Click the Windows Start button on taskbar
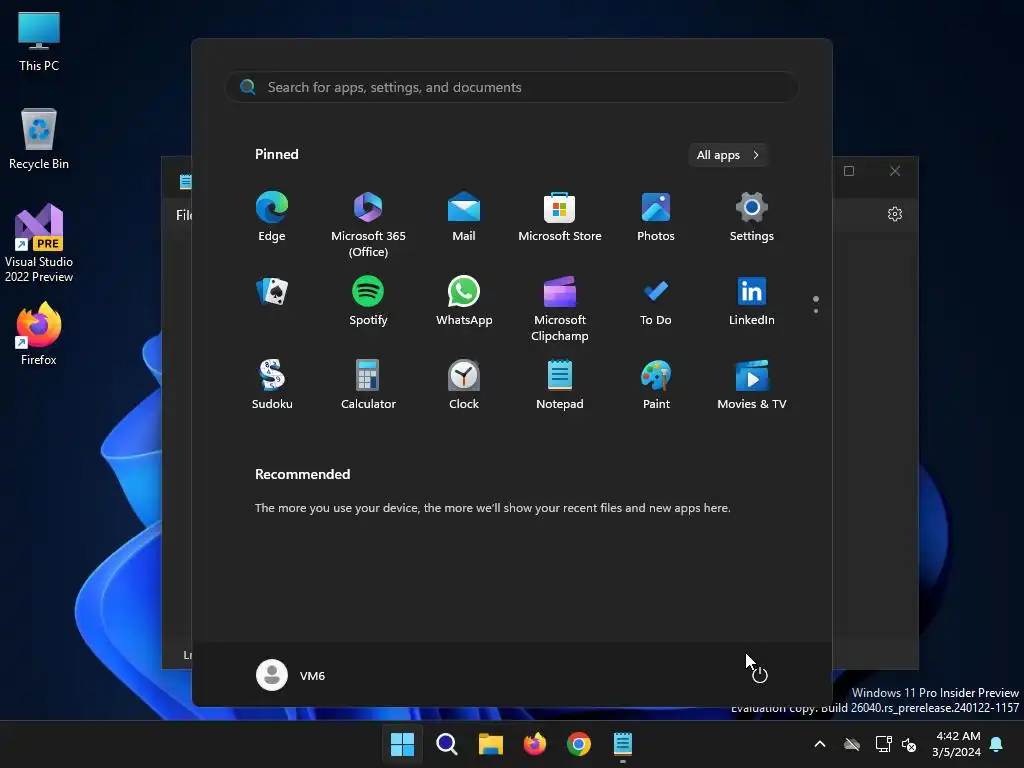Image resolution: width=1024 pixels, height=768 pixels. (402, 744)
